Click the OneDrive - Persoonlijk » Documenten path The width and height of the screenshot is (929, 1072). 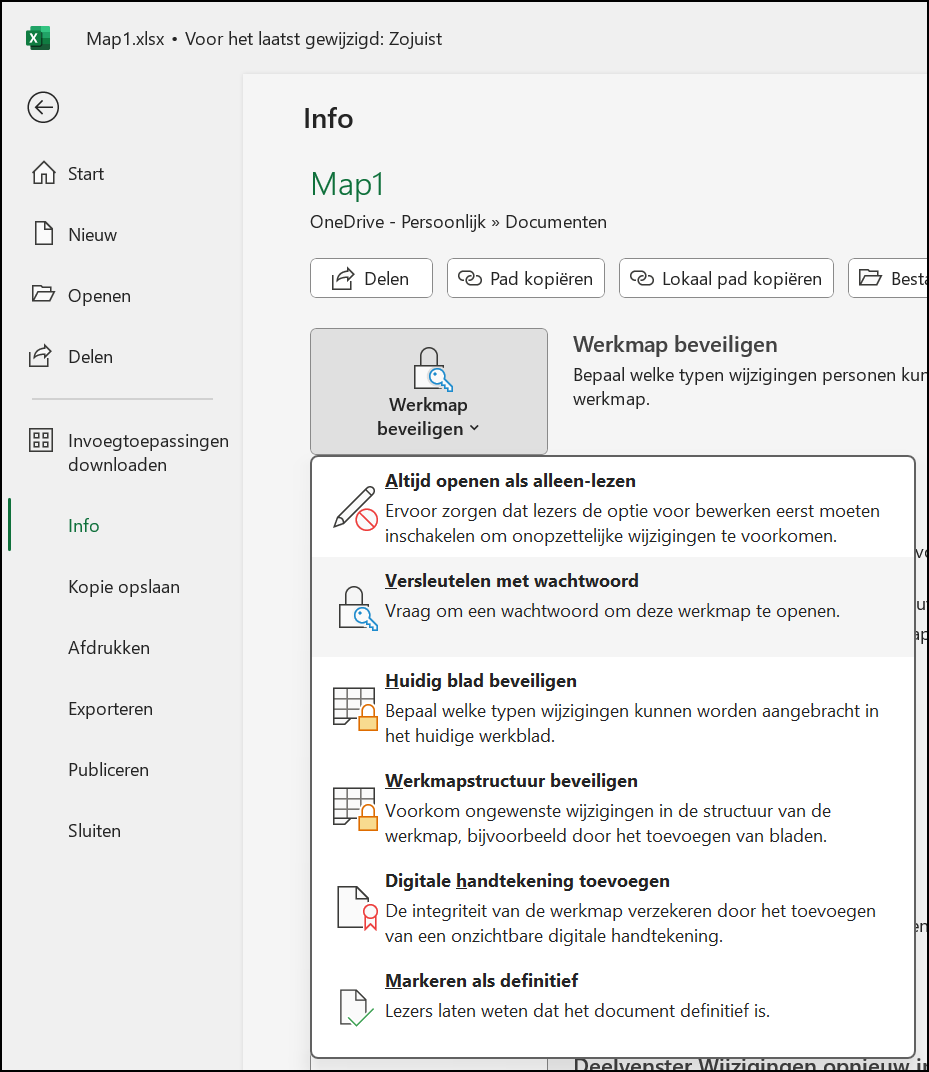click(x=458, y=222)
